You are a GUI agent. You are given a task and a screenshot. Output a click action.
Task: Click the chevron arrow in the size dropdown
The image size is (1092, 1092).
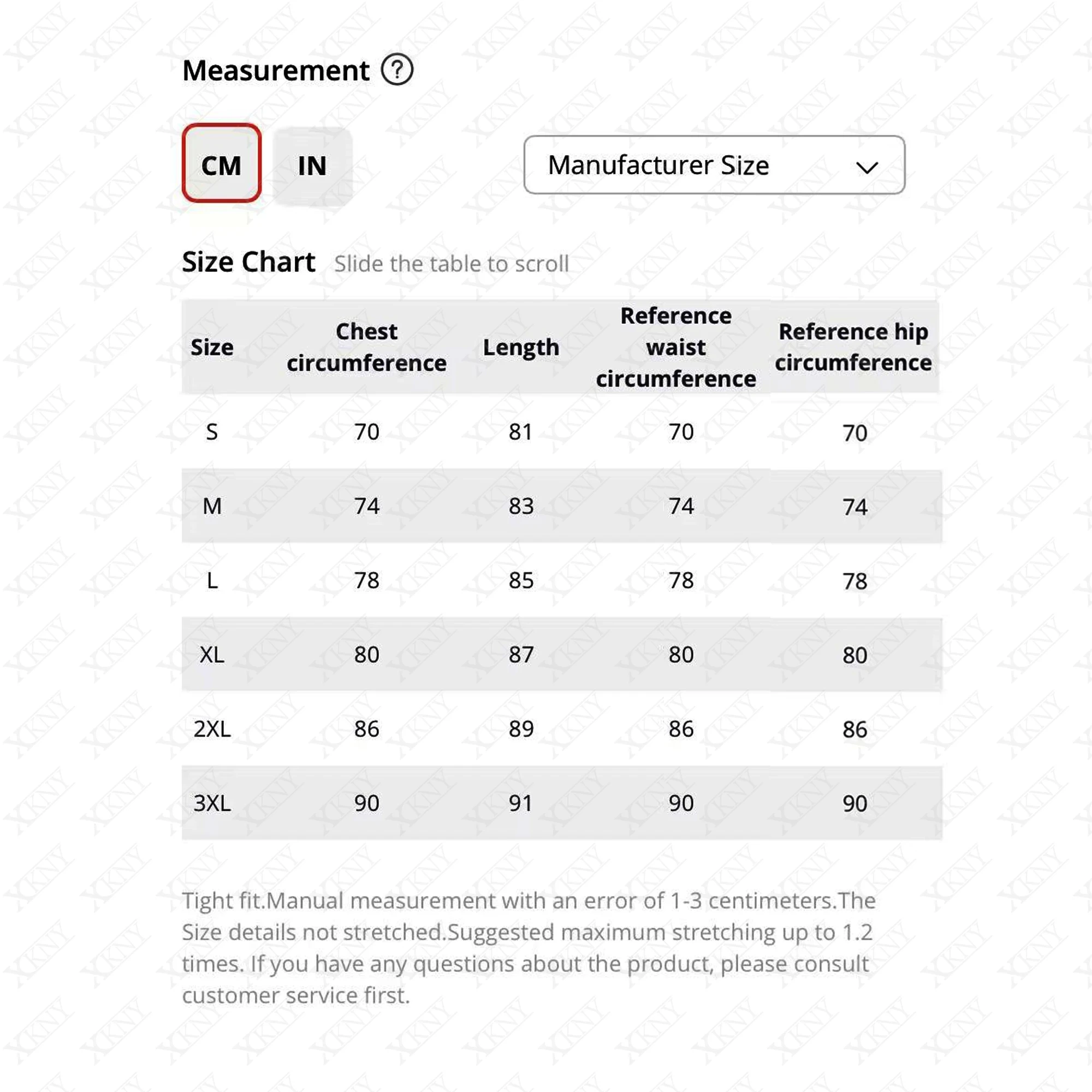click(866, 167)
